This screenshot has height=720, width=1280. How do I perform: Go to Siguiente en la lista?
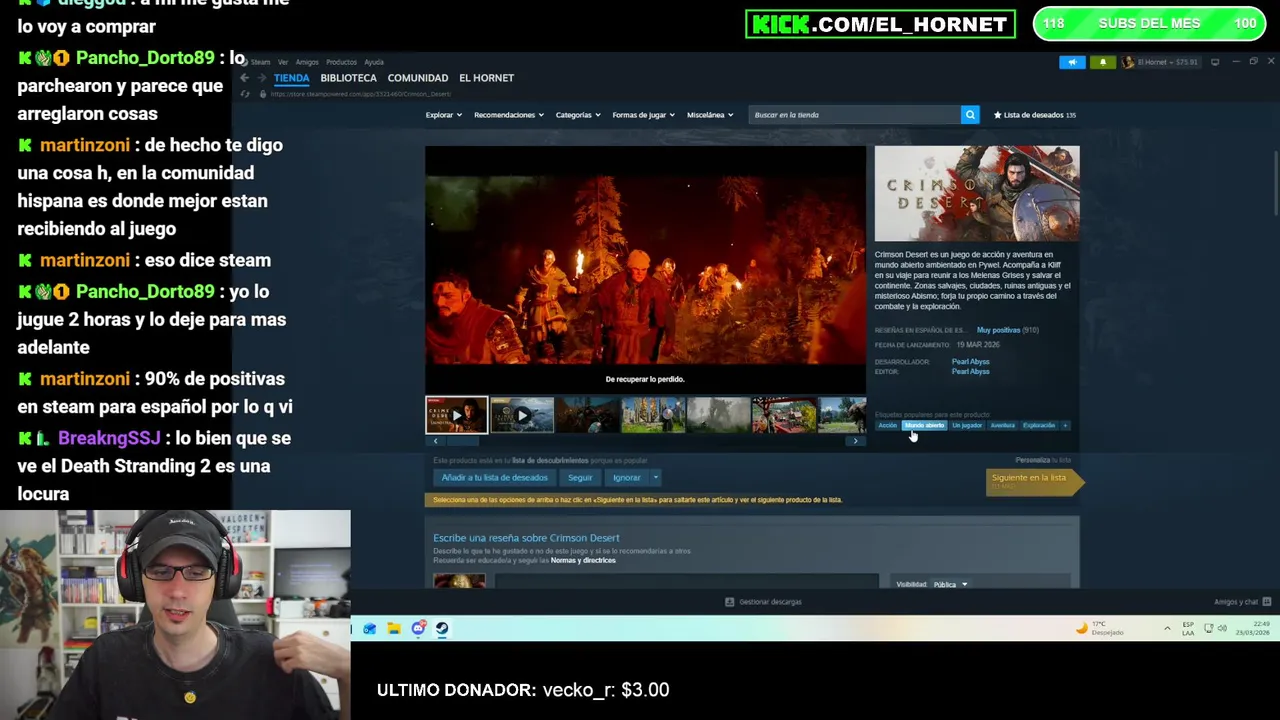coord(1034,481)
